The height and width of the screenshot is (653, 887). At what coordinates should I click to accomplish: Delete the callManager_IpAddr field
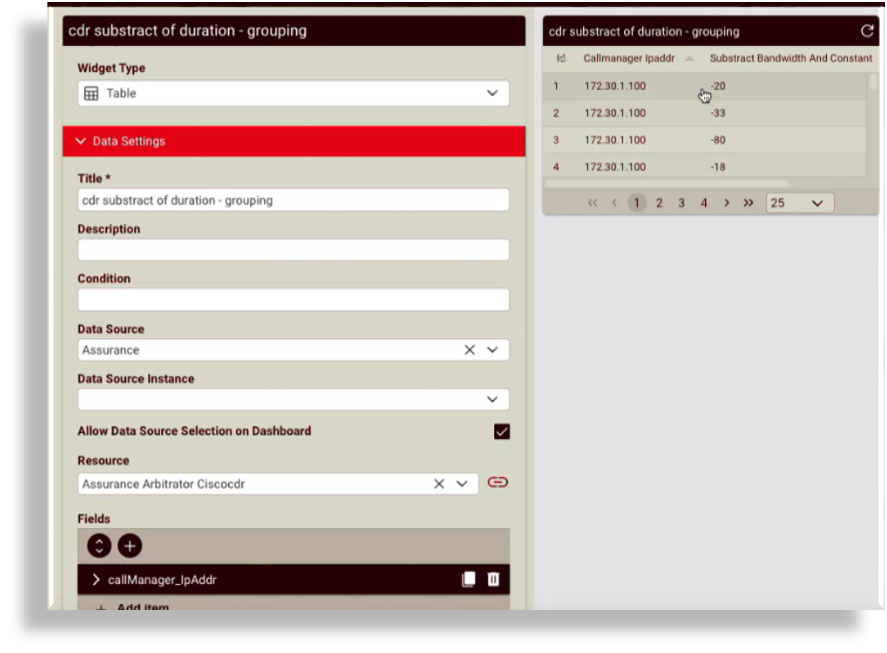click(x=493, y=580)
